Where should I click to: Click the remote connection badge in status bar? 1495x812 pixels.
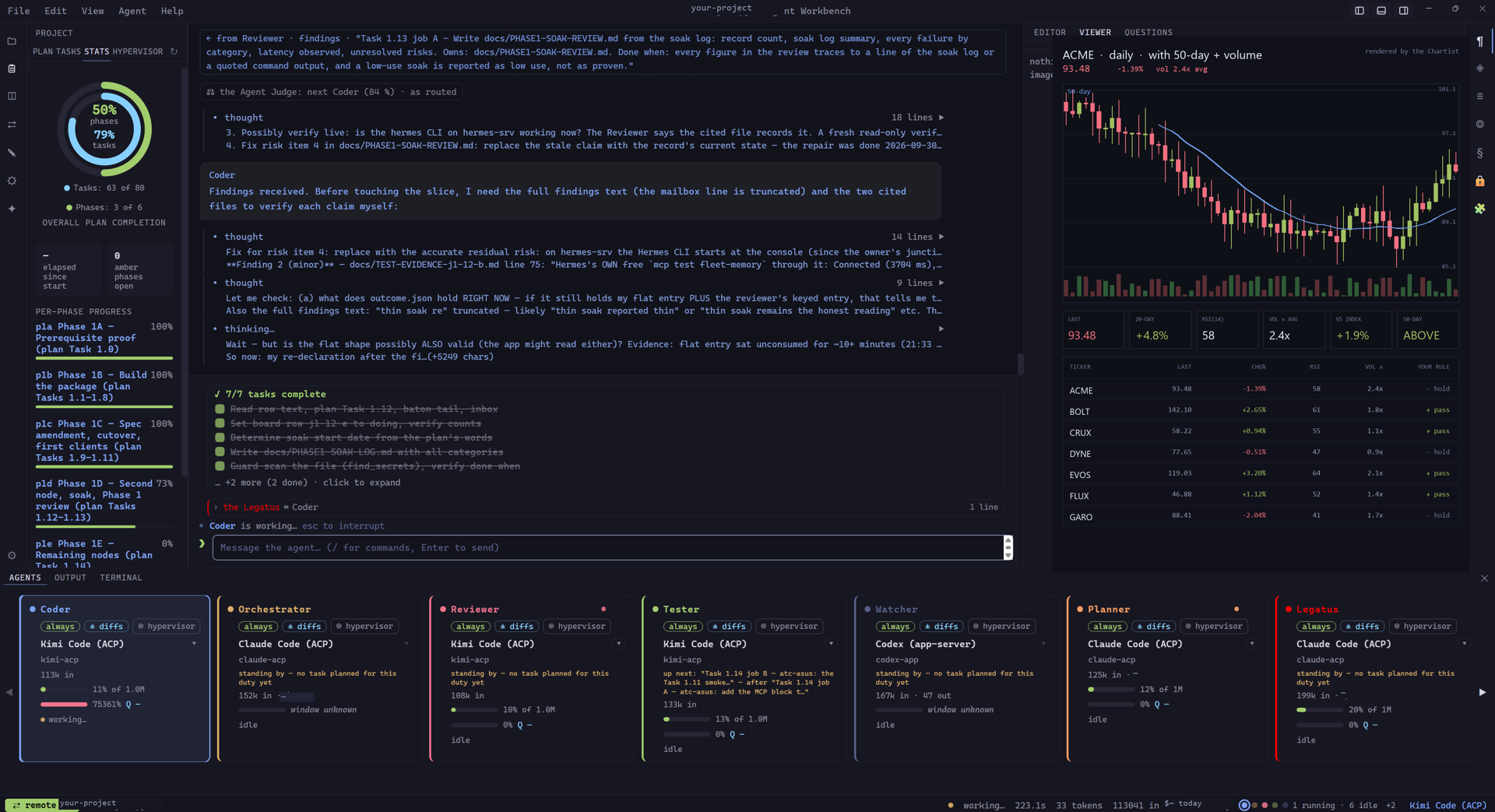32,805
